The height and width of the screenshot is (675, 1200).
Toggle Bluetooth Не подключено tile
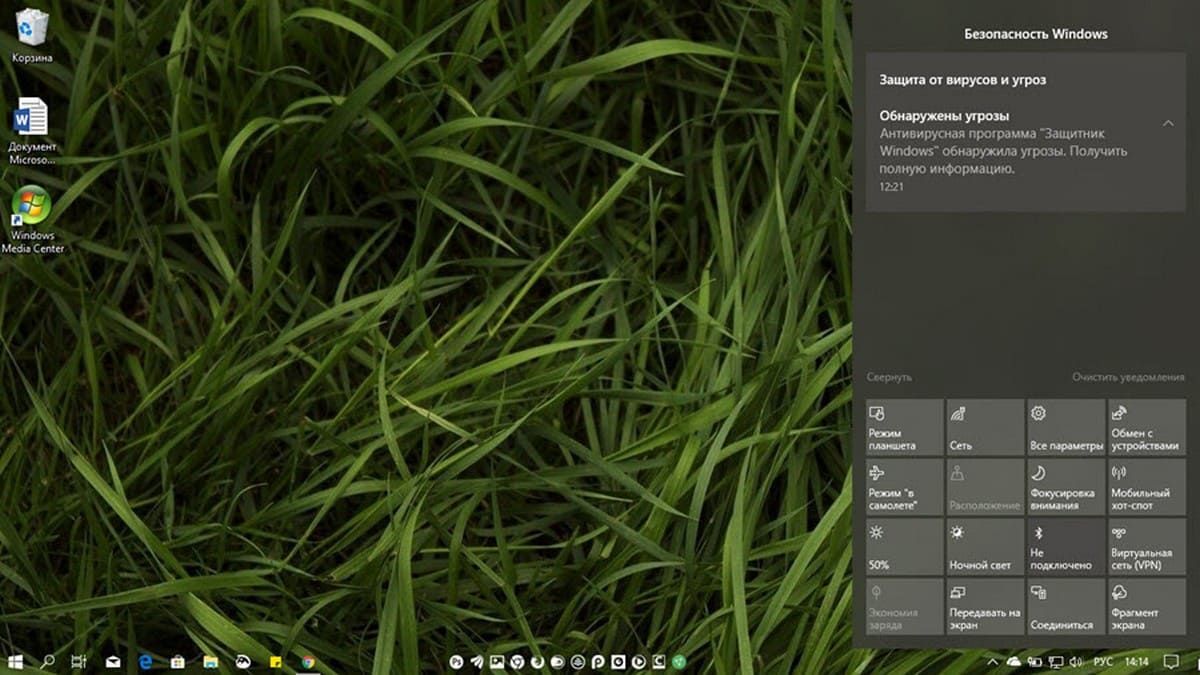(1066, 546)
